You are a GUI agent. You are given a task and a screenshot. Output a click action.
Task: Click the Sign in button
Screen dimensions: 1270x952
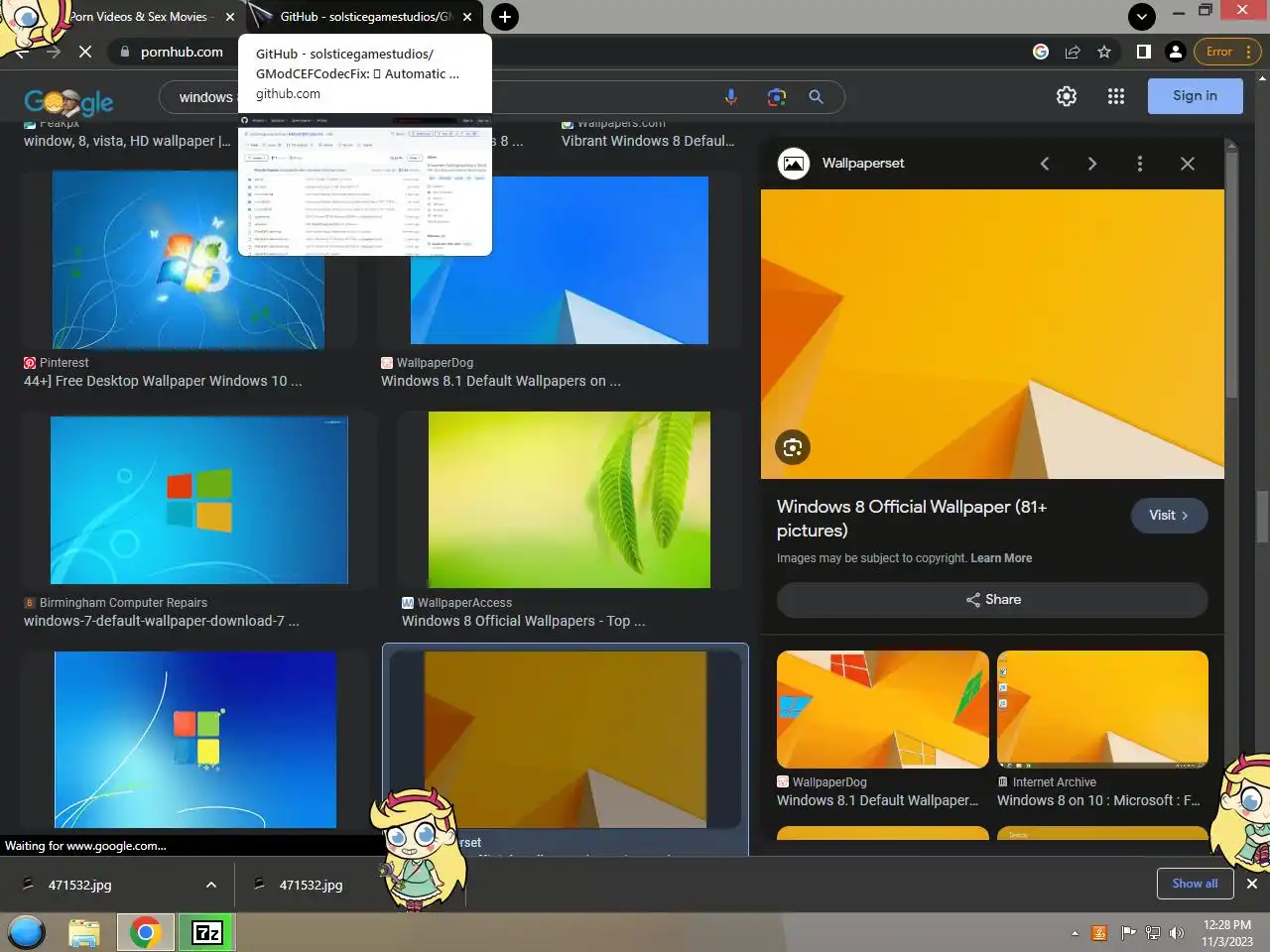[1195, 96]
